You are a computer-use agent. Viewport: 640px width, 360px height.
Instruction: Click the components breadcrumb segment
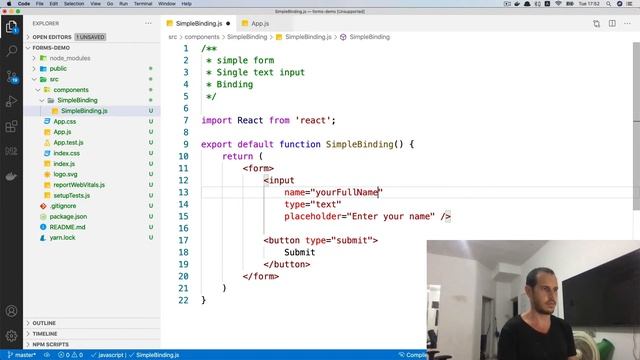point(202,37)
